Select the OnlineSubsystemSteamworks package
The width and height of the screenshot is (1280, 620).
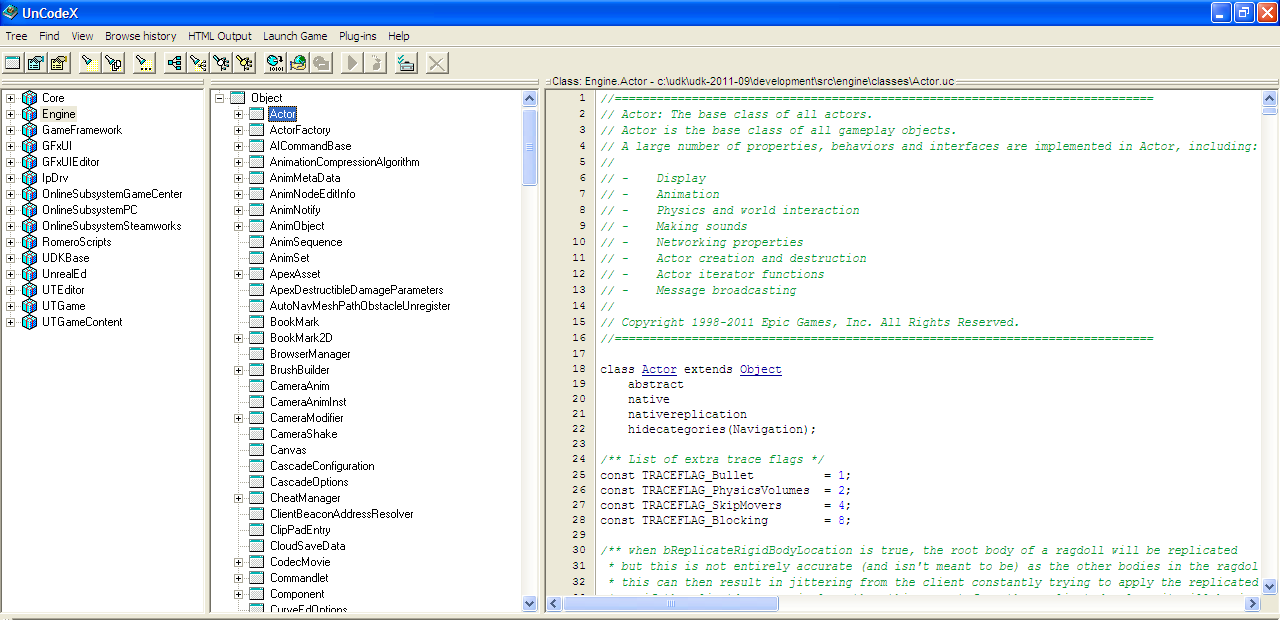[x=111, y=226]
